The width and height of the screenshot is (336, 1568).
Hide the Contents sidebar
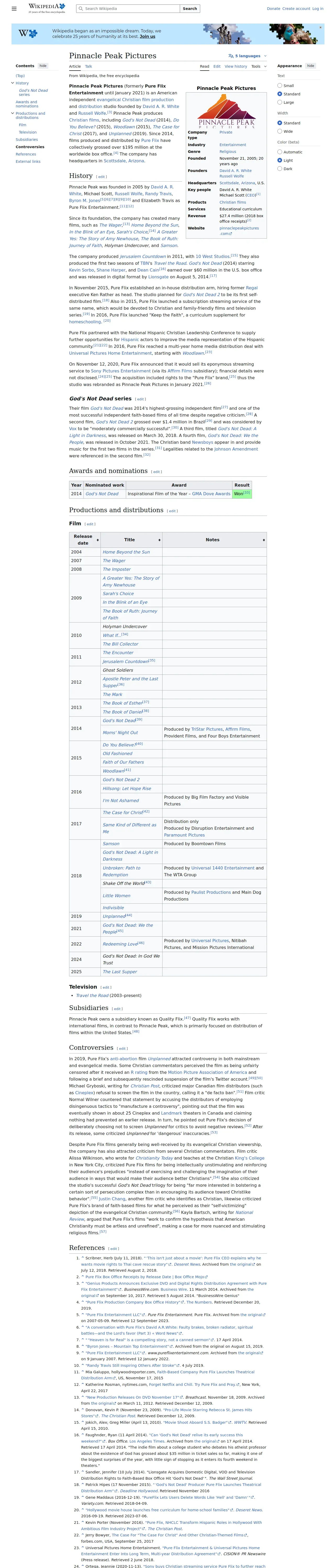[43, 66]
